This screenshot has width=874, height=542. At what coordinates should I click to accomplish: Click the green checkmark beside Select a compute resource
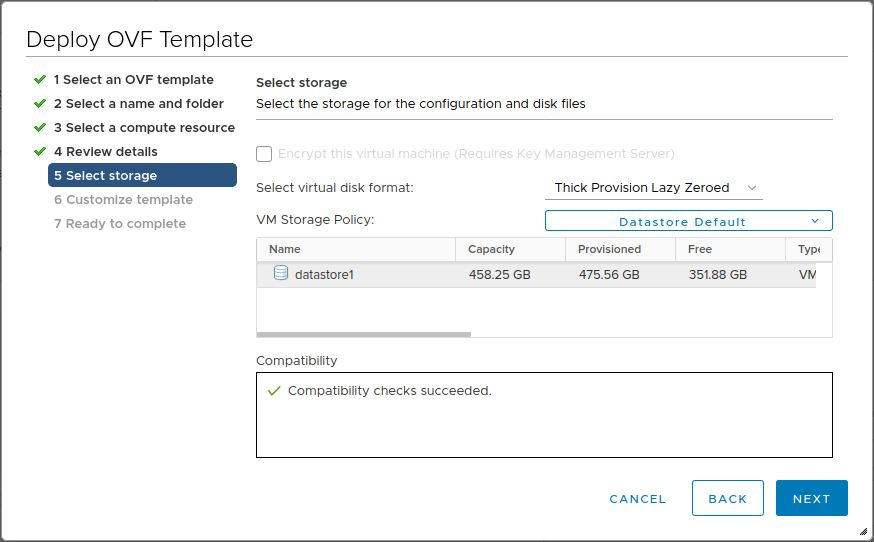40,127
